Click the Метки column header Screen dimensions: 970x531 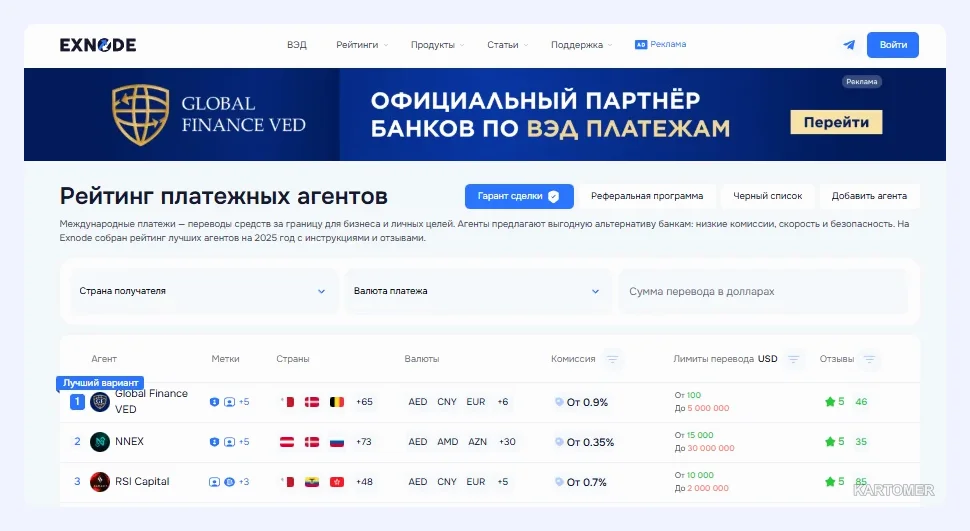[225, 359]
